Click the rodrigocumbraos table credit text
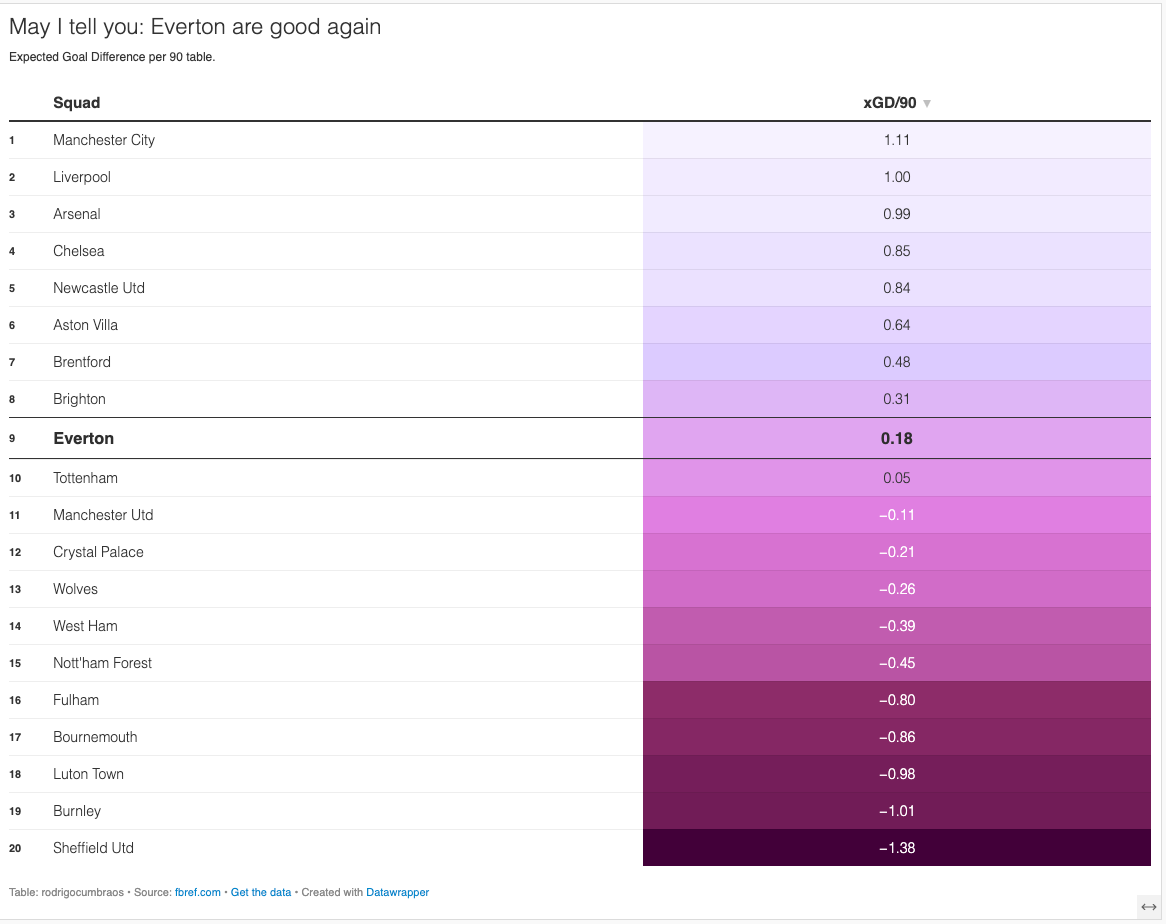 pos(83,892)
